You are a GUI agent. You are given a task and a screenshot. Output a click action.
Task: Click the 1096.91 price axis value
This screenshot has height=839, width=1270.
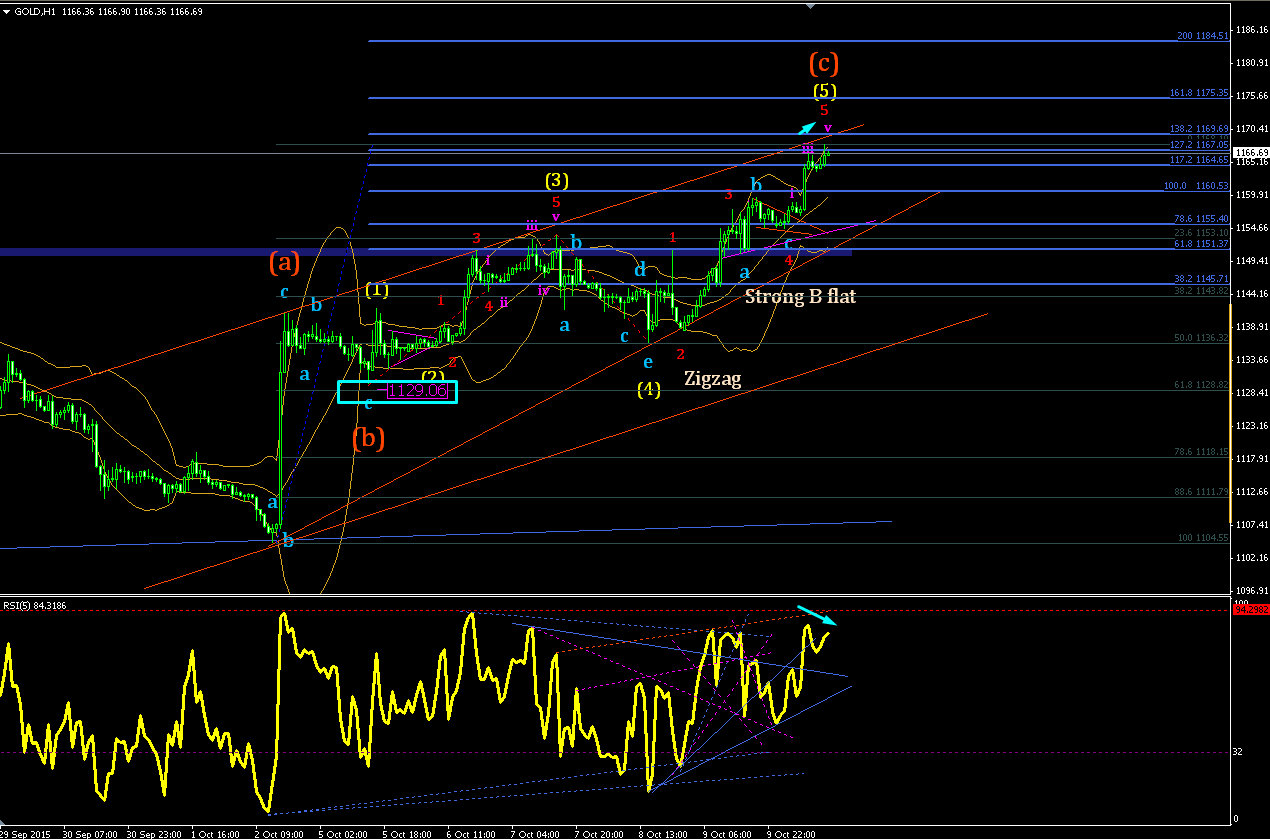coord(1252,590)
